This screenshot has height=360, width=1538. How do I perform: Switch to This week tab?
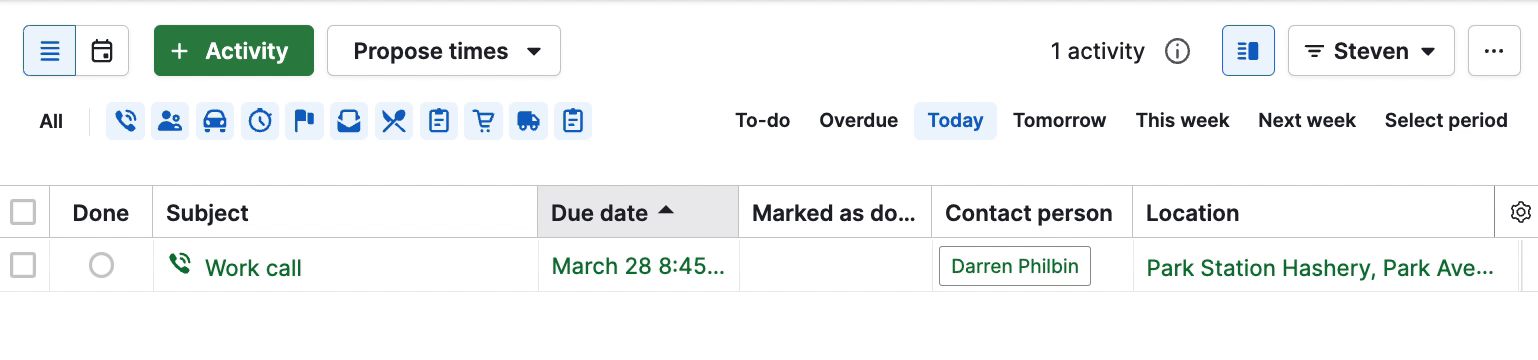coord(1182,121)
